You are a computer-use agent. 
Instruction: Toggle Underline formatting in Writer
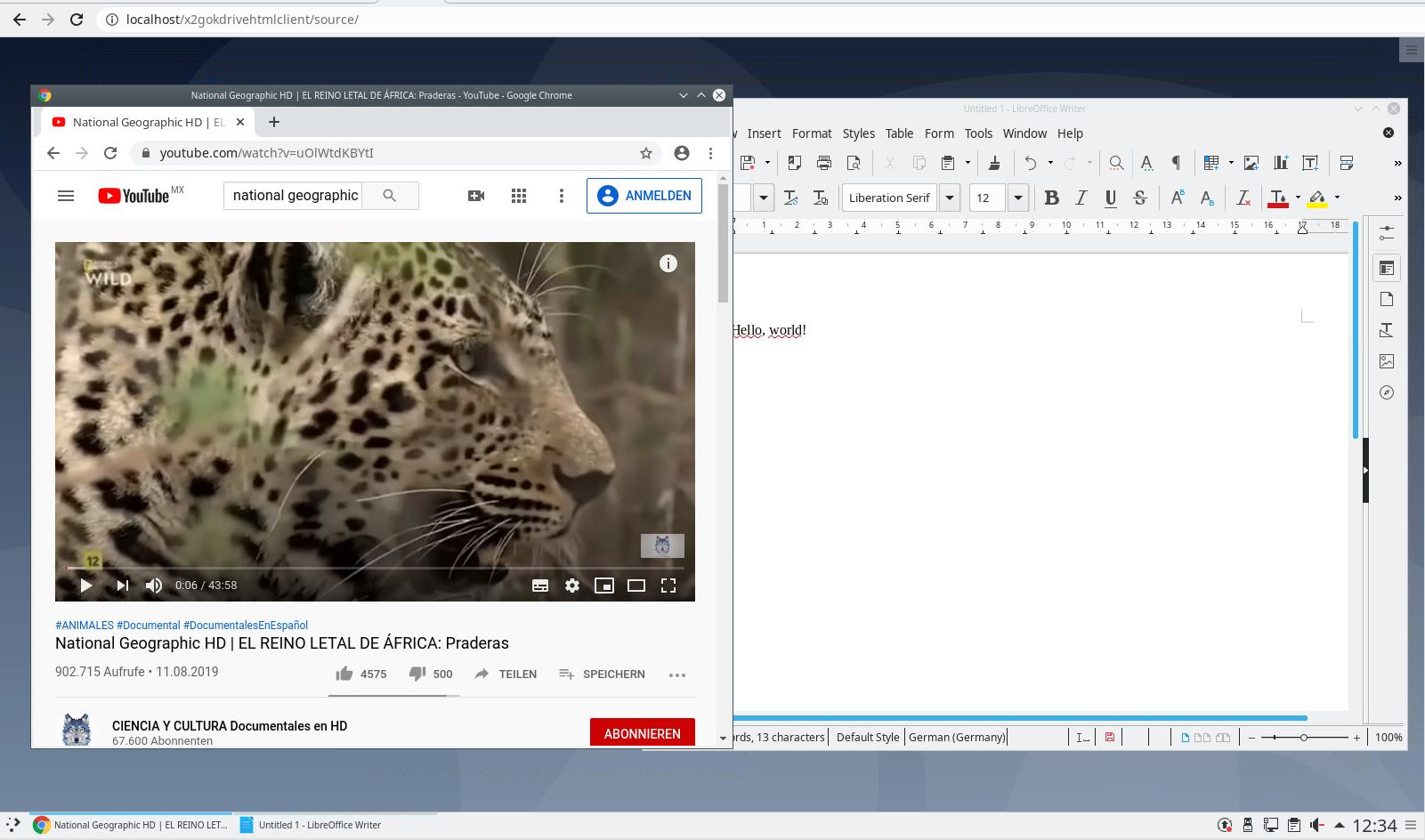point(1110,198)
